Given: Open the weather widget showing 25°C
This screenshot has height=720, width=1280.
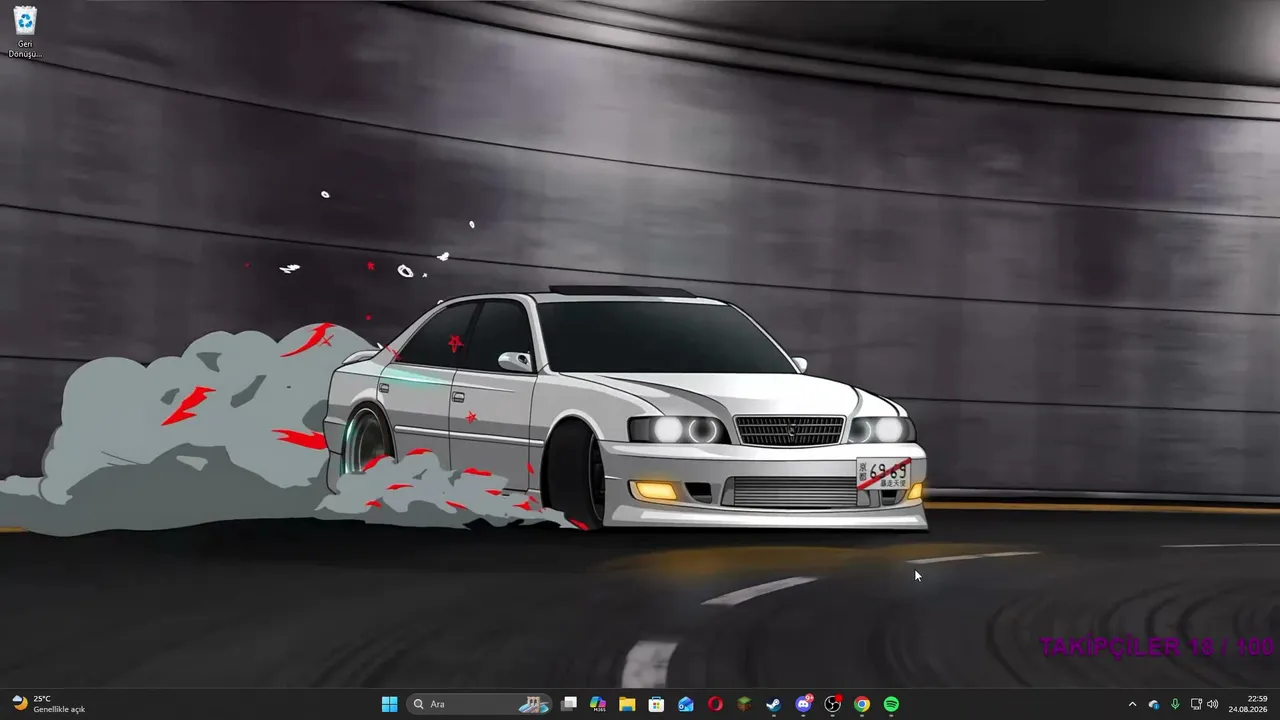Looking at the screenshot, I should (49, 704).
